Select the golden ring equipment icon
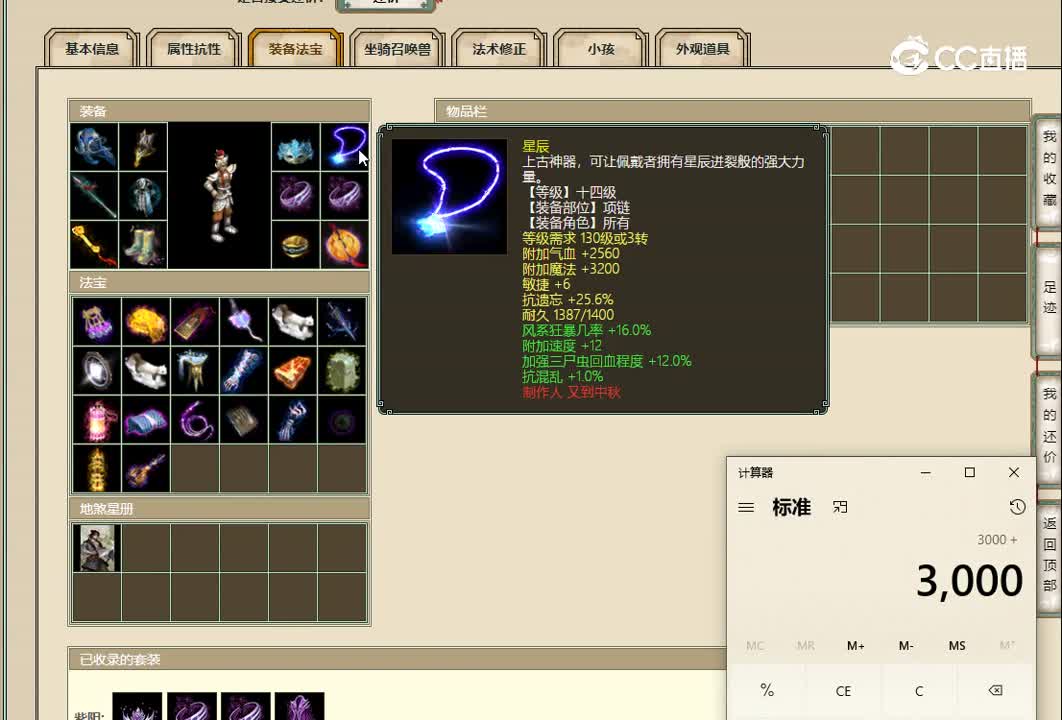This screenshot has height=720, width=1062. (x=295, y=245)
